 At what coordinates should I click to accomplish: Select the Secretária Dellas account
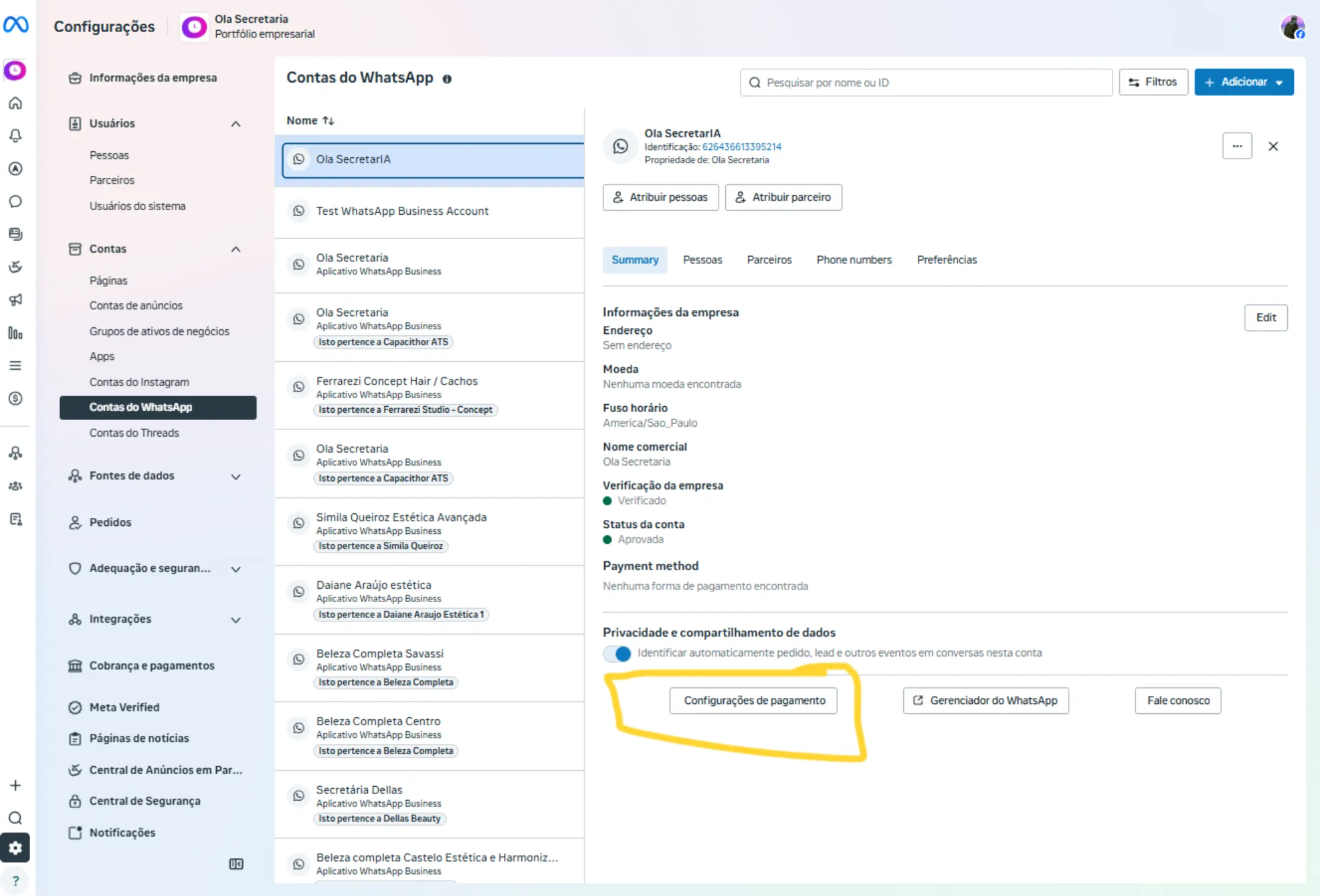point(429,804)
